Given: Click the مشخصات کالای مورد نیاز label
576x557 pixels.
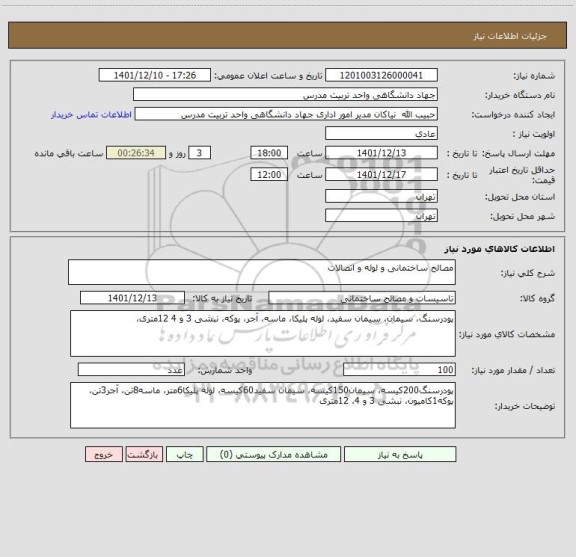Looking at the screenshot, I should point(507,334).
